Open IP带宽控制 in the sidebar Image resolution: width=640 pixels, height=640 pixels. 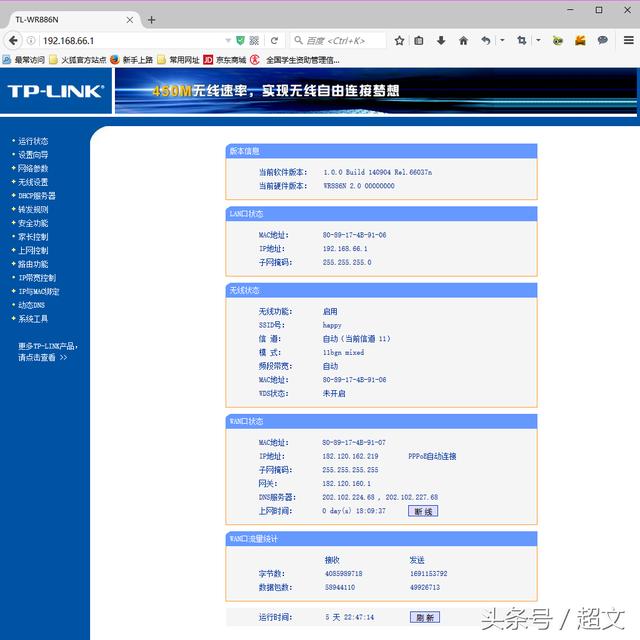click(x=37, y=278)
